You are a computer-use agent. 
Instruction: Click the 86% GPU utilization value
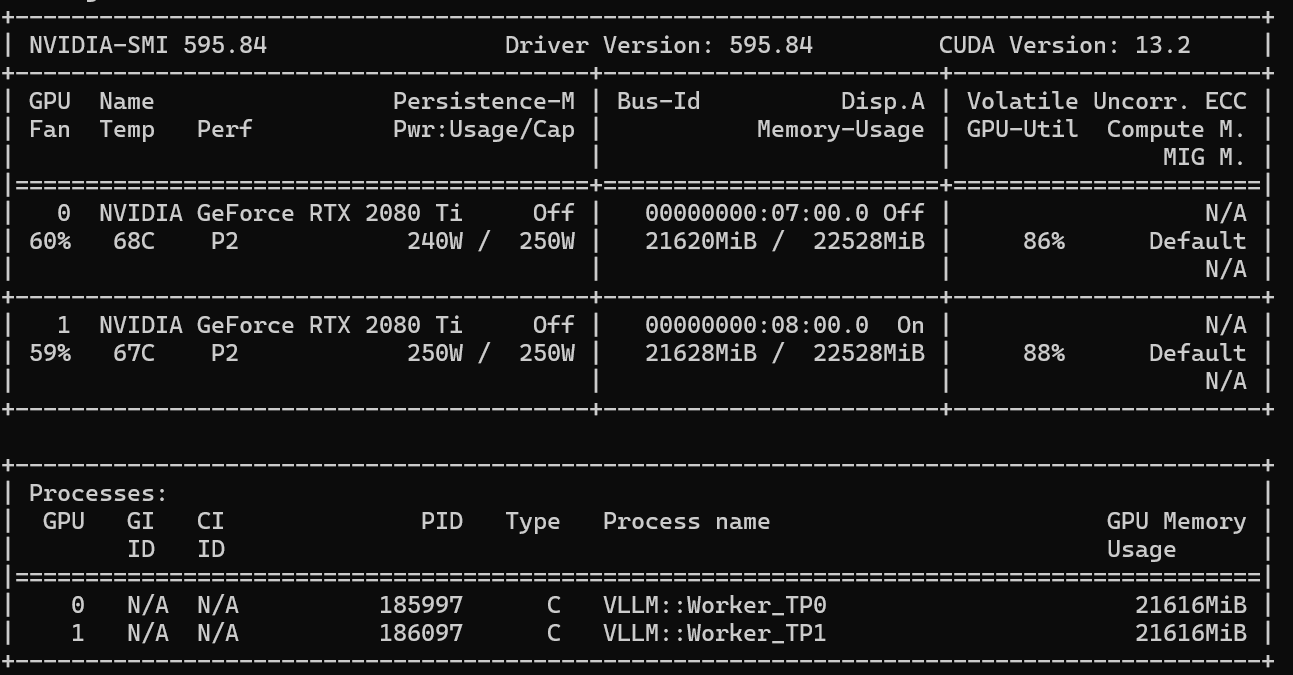click(1044, 241)
